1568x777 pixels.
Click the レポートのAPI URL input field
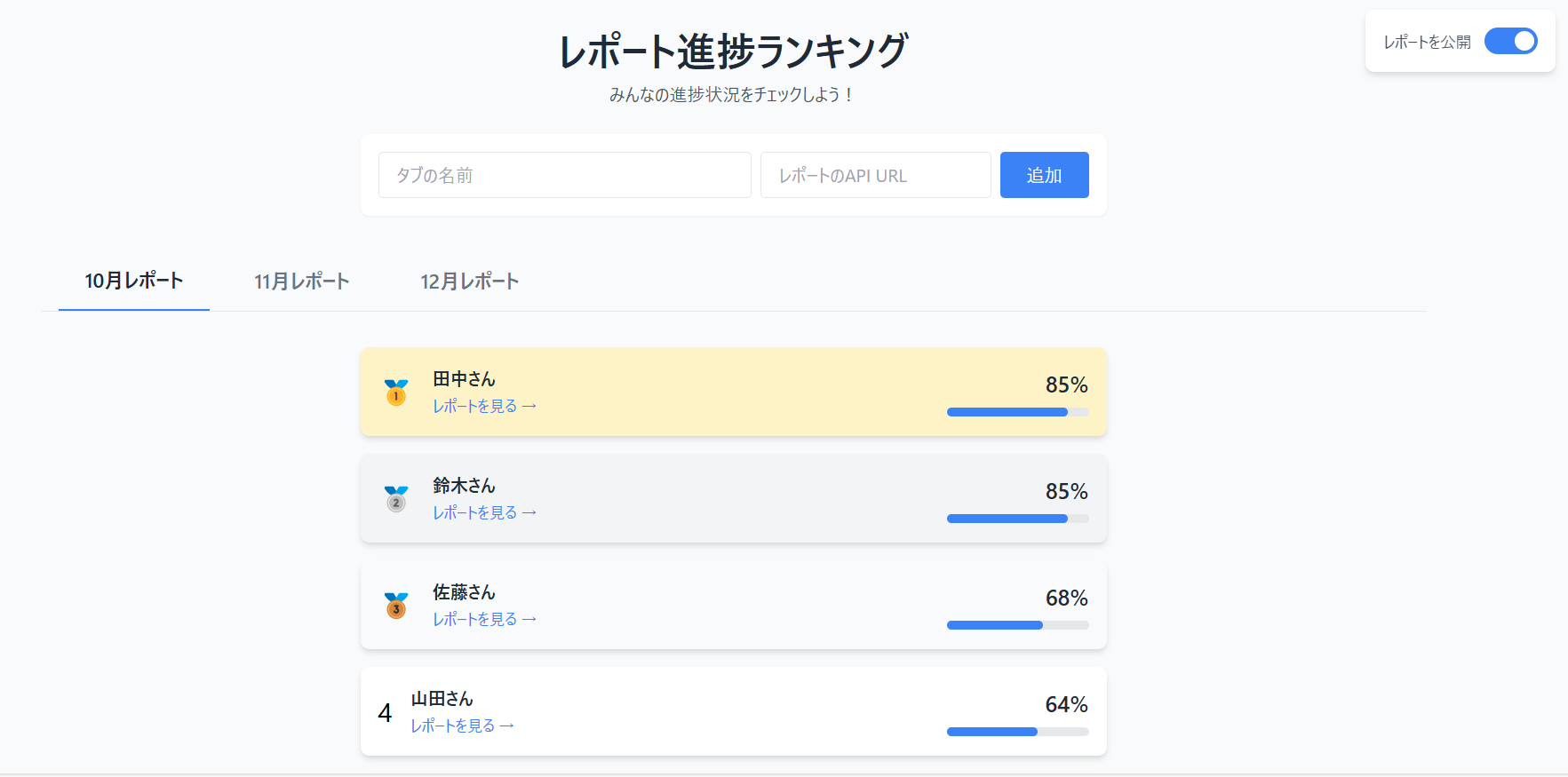pyautogui.click(x=875, y=175)
